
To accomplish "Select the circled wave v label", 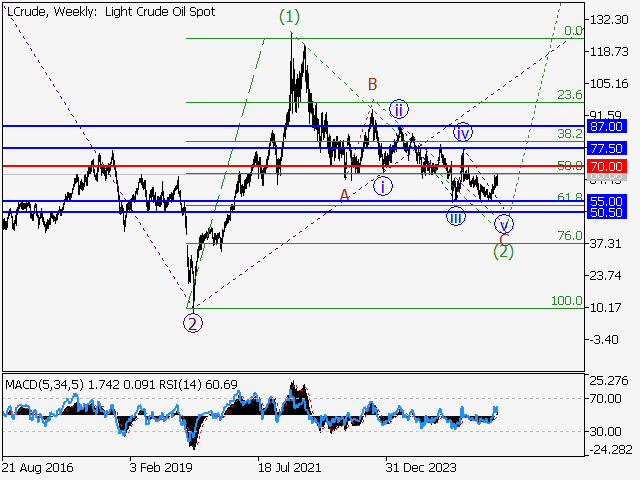I will (505, 223).
